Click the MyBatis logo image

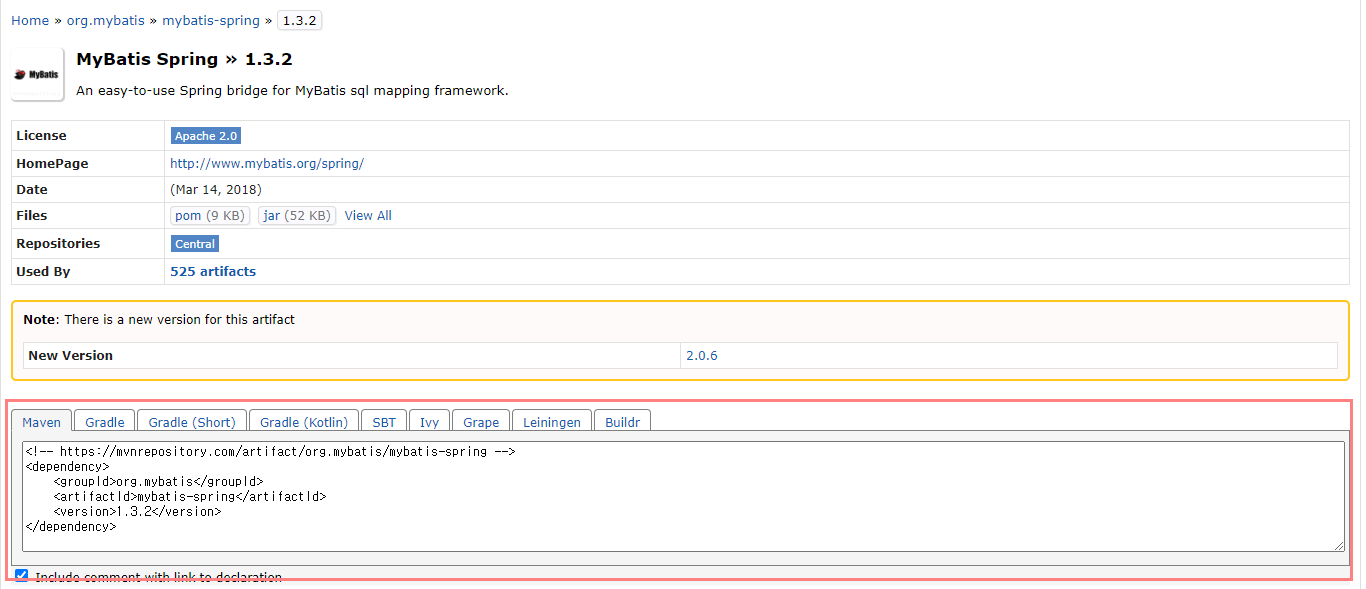tap(38, 74)
